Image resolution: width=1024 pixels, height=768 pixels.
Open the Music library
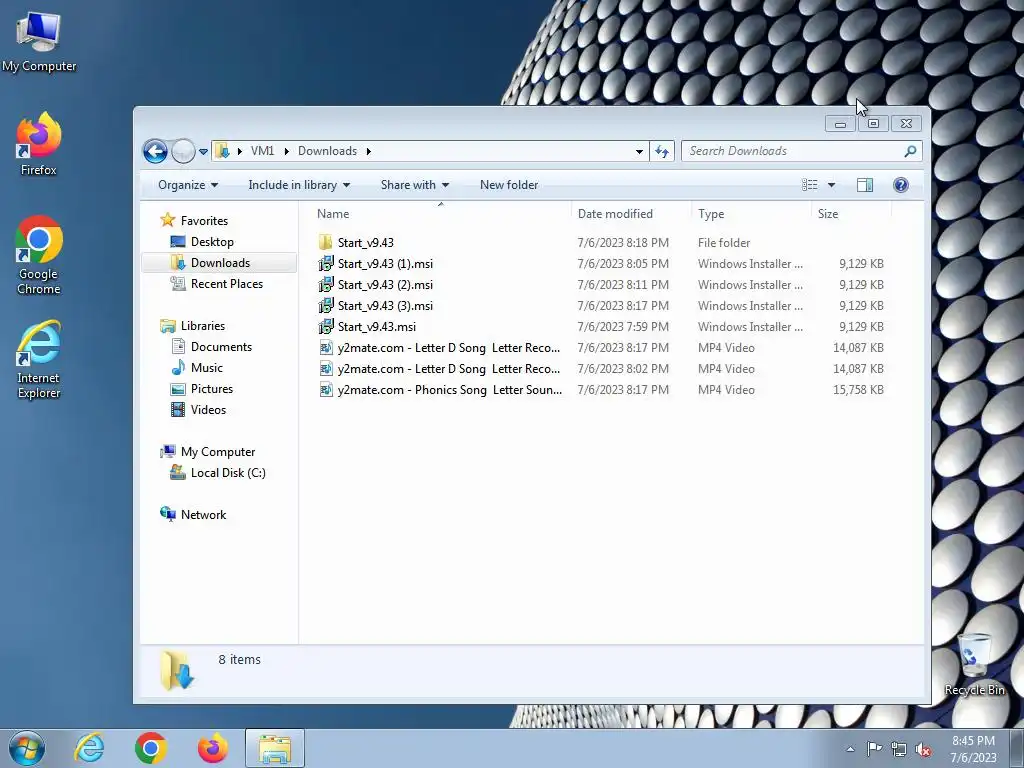point(206,368)
